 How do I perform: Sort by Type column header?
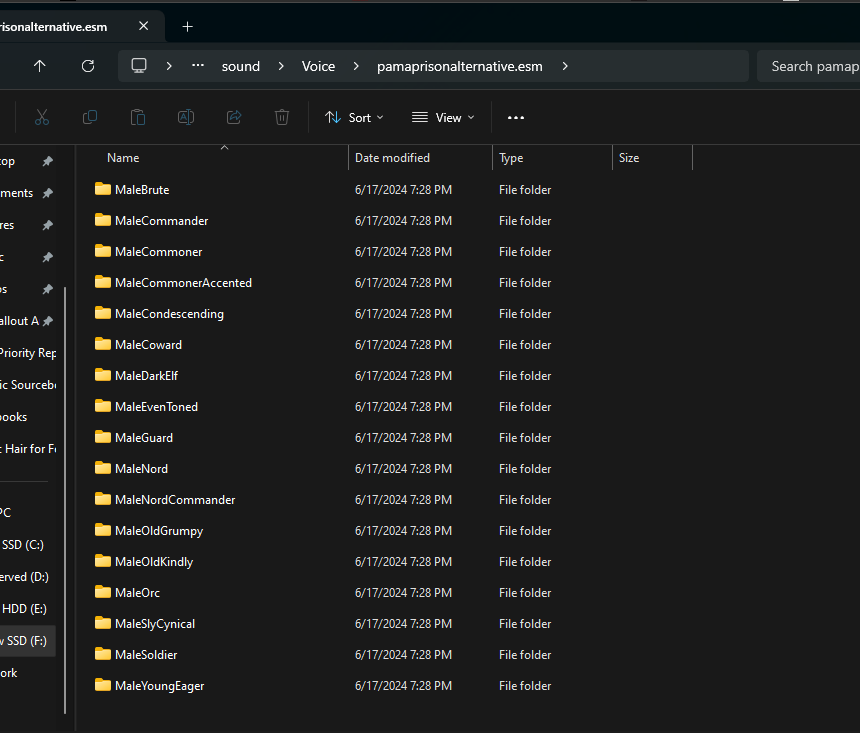pyautogui.click(x=552, y=158)
